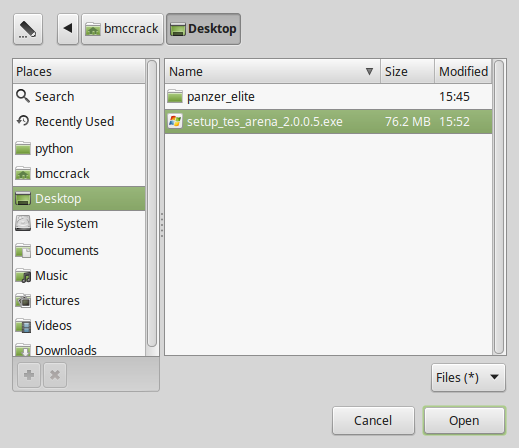519x448 pixels.
Task: Click the 76.2 MB size cell
Action: [x=408, y=121]
